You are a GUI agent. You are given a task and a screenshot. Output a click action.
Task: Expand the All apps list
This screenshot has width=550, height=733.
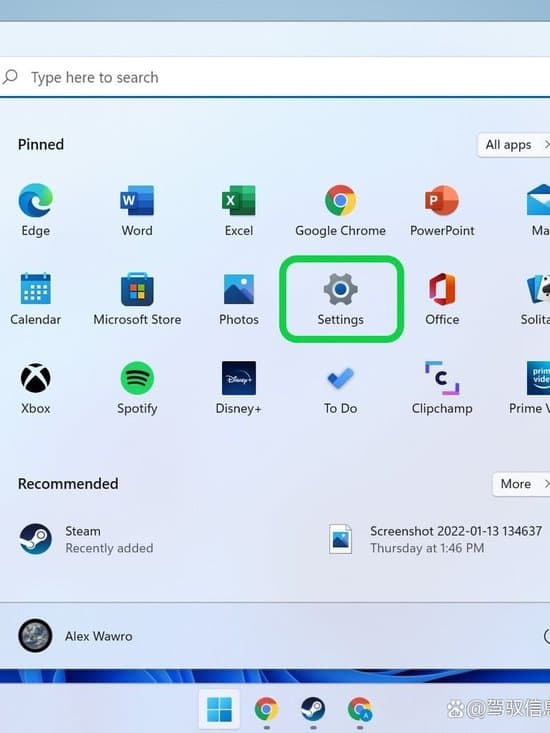[514, 145]
